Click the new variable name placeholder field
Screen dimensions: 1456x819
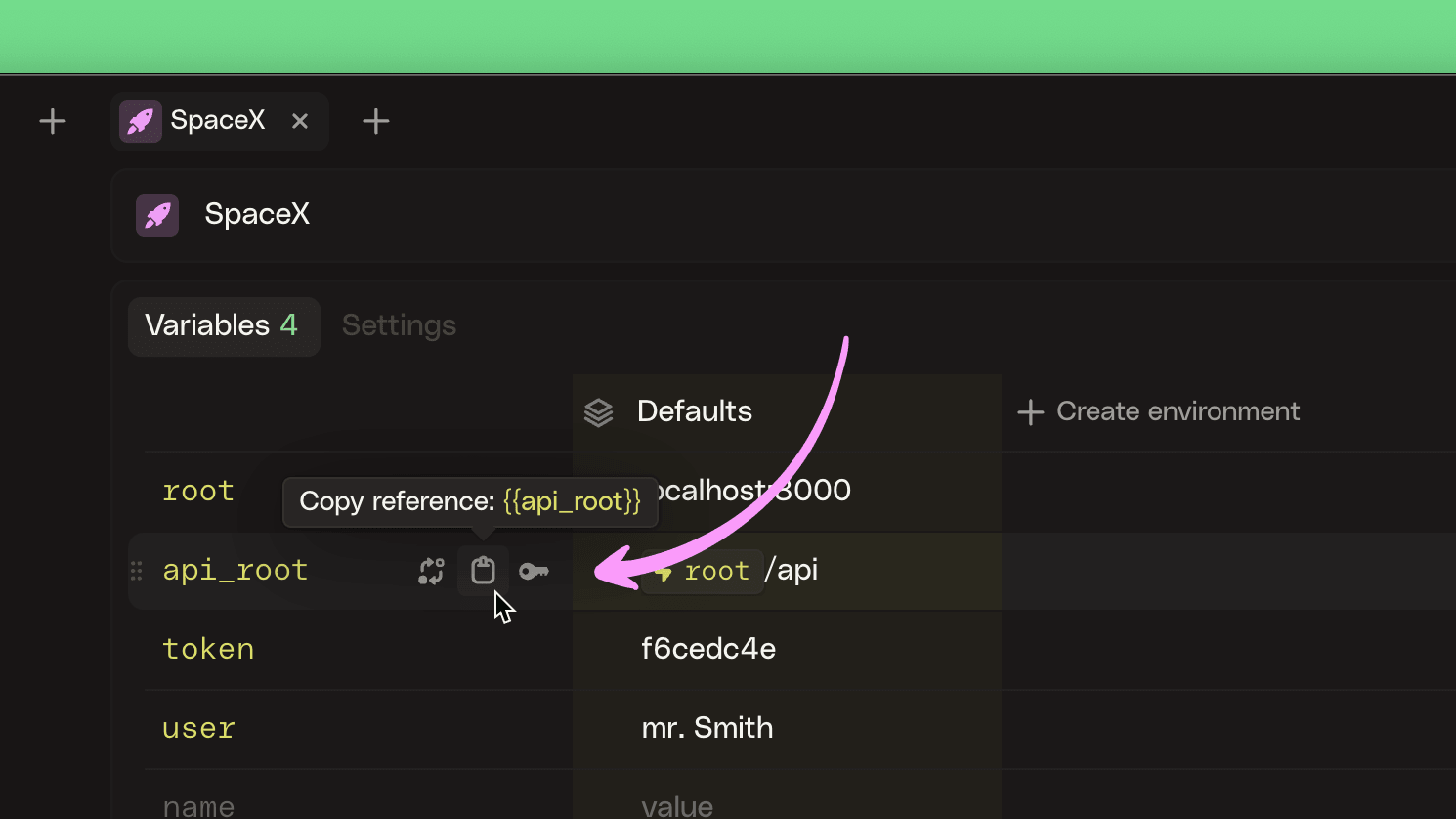pyautogui.click(x=198, y=806)
